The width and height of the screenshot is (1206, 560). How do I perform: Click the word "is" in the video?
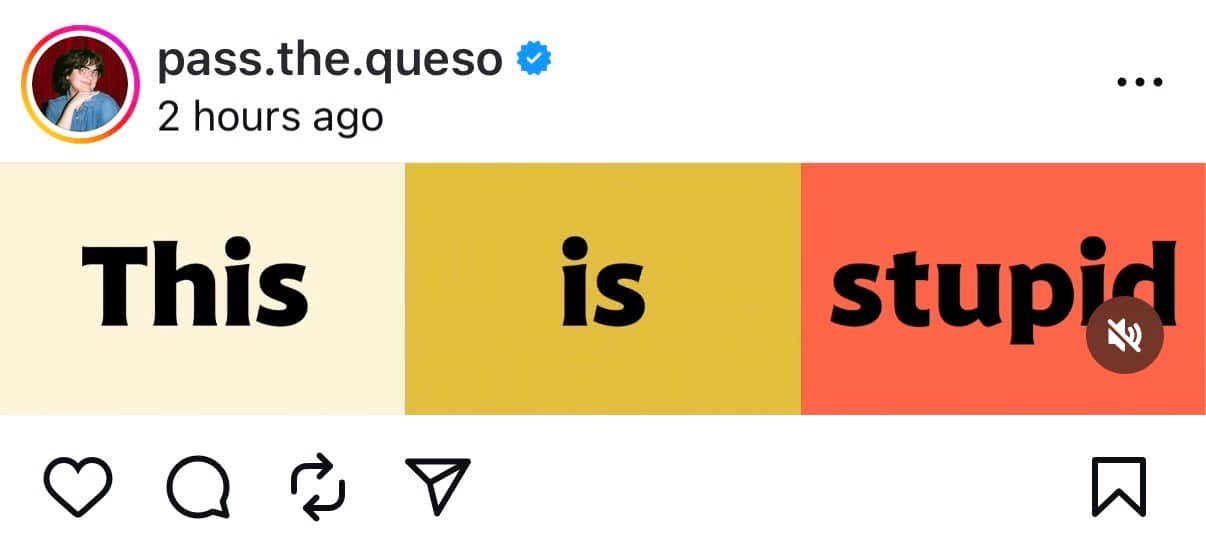(602, 283)
